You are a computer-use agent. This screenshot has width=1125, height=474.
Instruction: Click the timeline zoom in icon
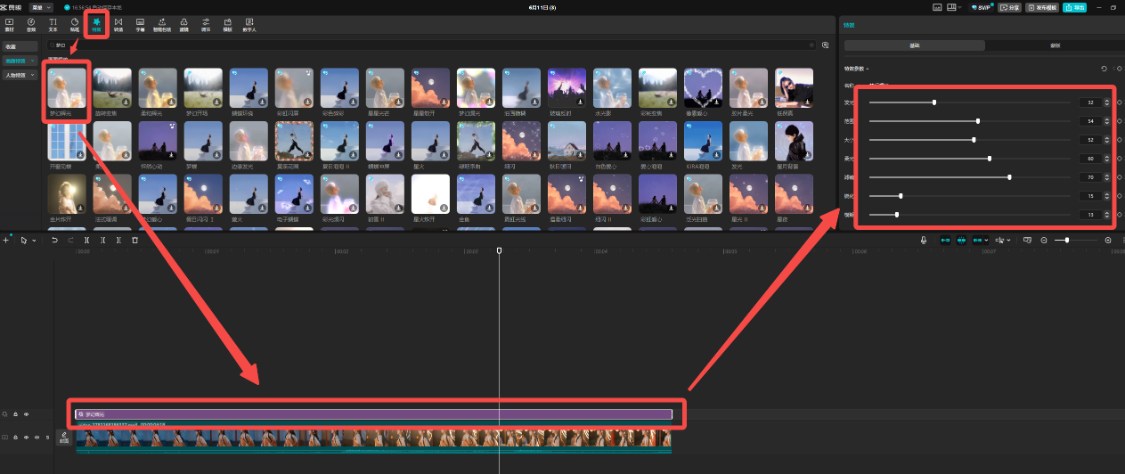coord(1108,240)
